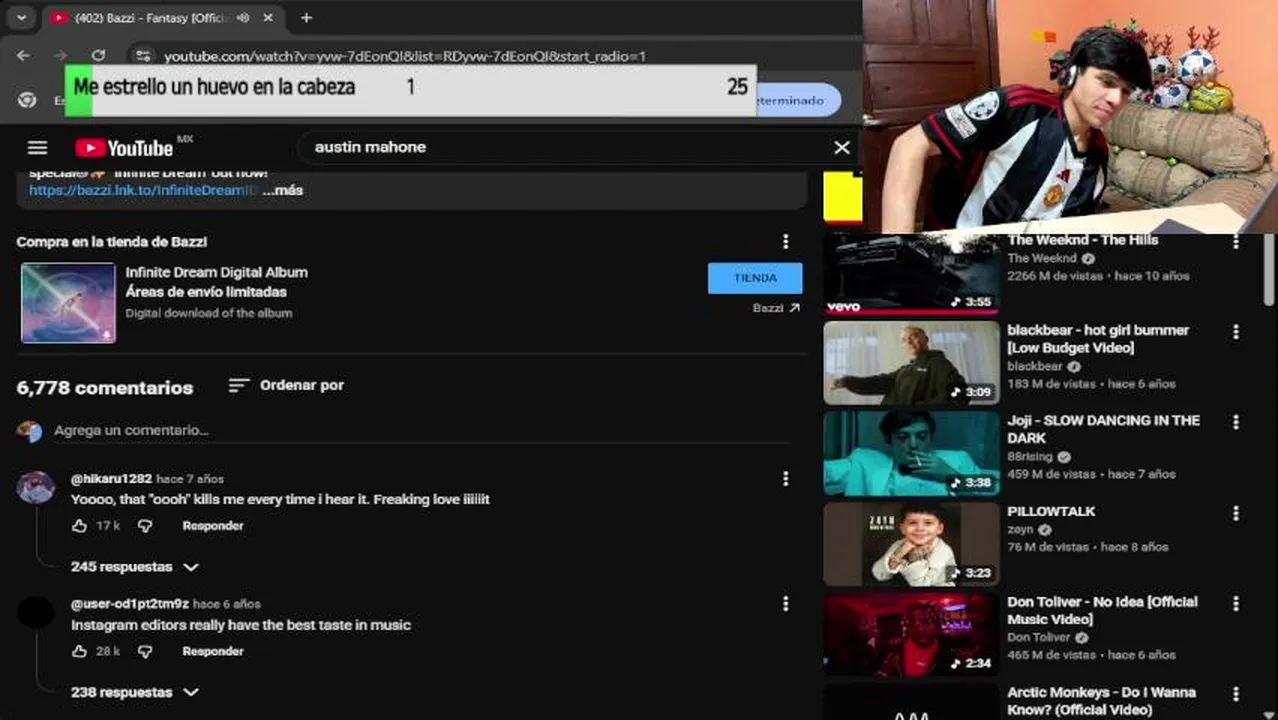This screenshot has width=1278, height=720.
Task: Expand the description with ...más
Action: pos(283,190)
